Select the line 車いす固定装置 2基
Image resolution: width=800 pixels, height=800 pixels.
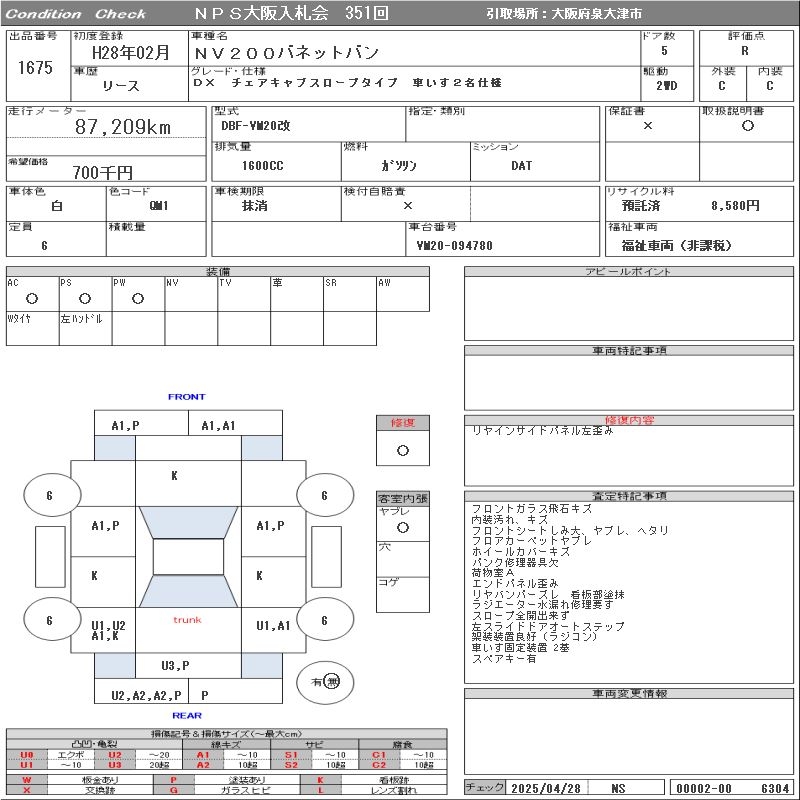(x=520, y=647)
